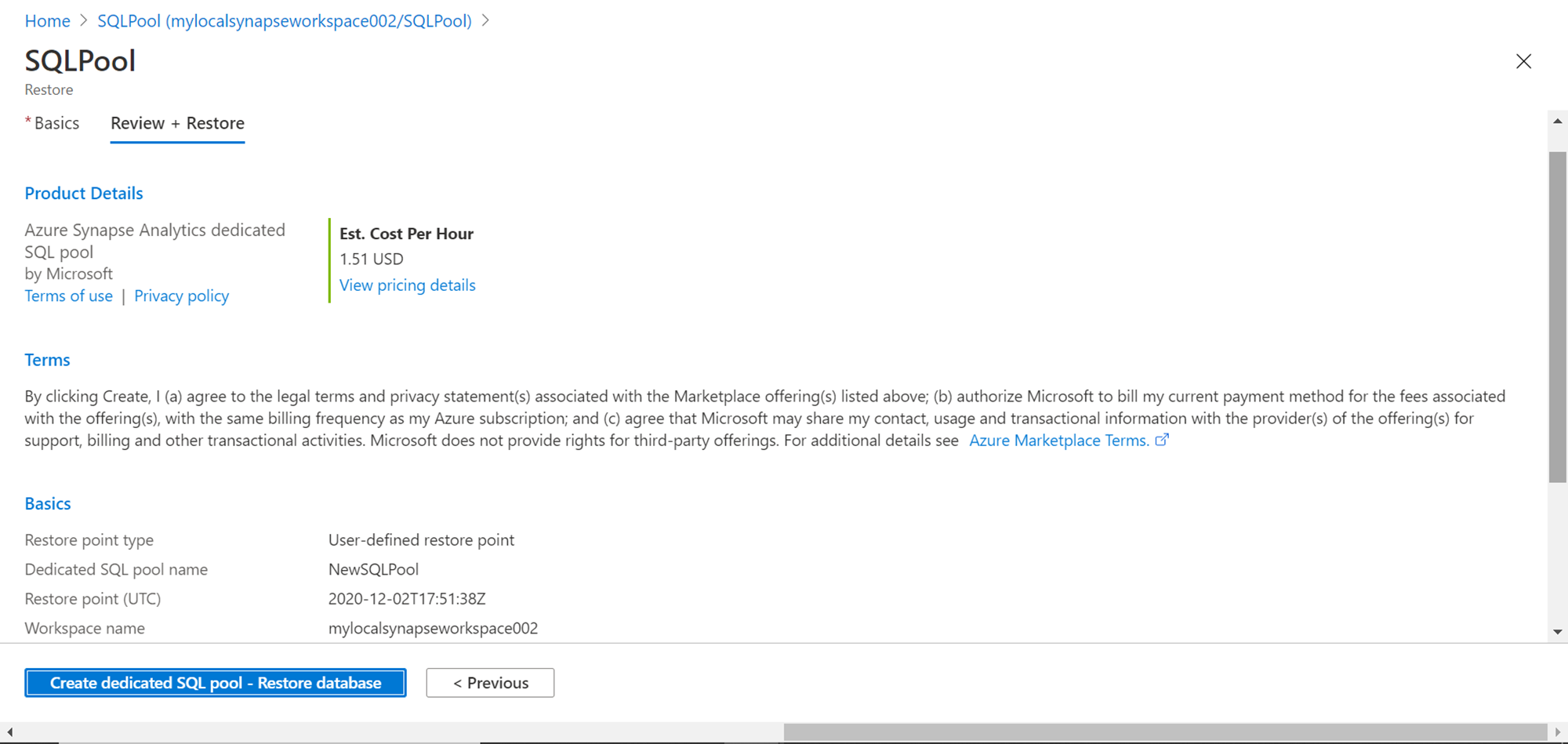Open the SQLPool (mylocalsynapseworkspace002/SQLPool) breadcrumb
The width and height of the screenshot is (1568, 744).
[285, 21]
